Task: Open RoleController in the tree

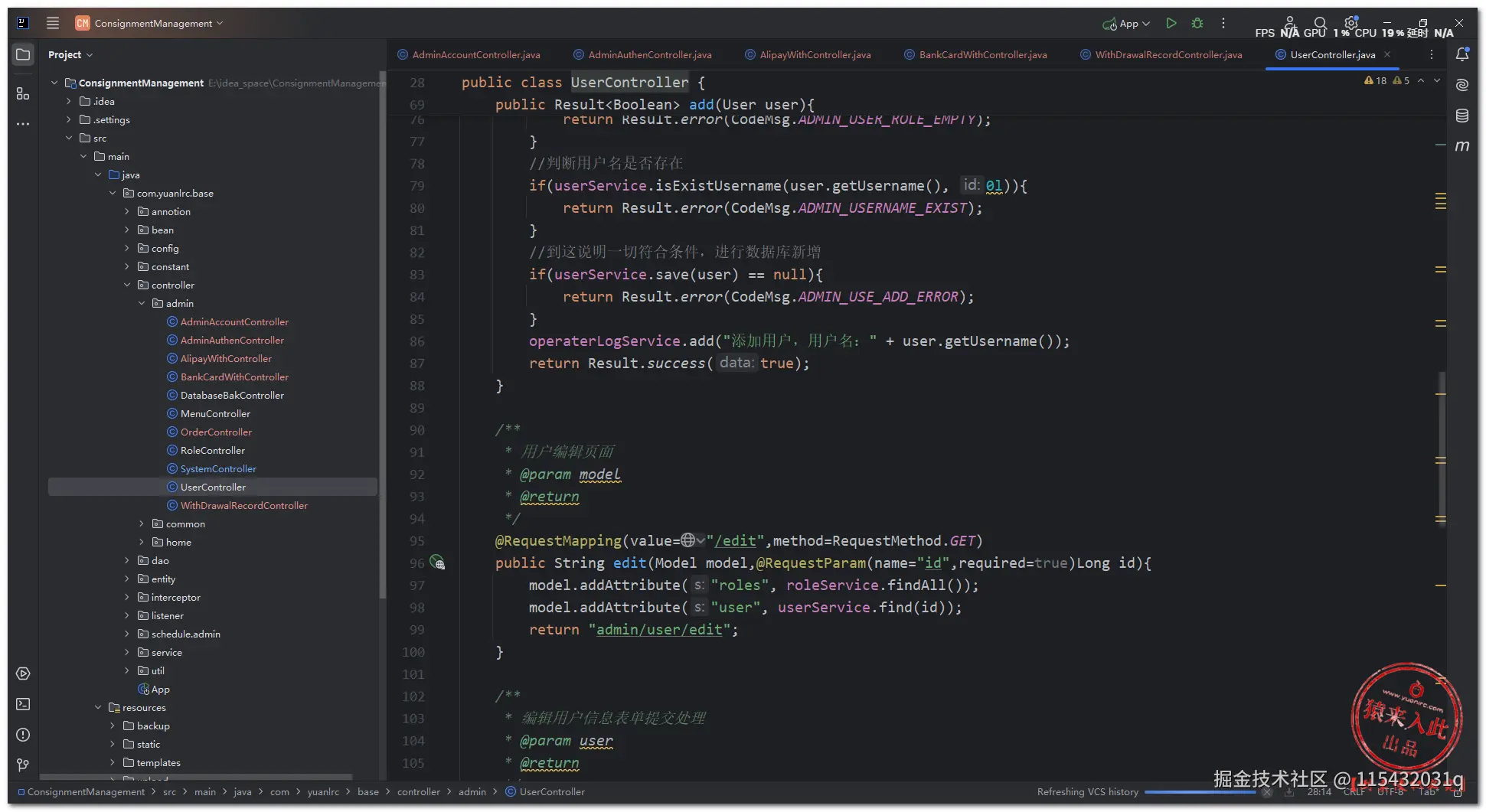Action: click(x=213, y=450)
